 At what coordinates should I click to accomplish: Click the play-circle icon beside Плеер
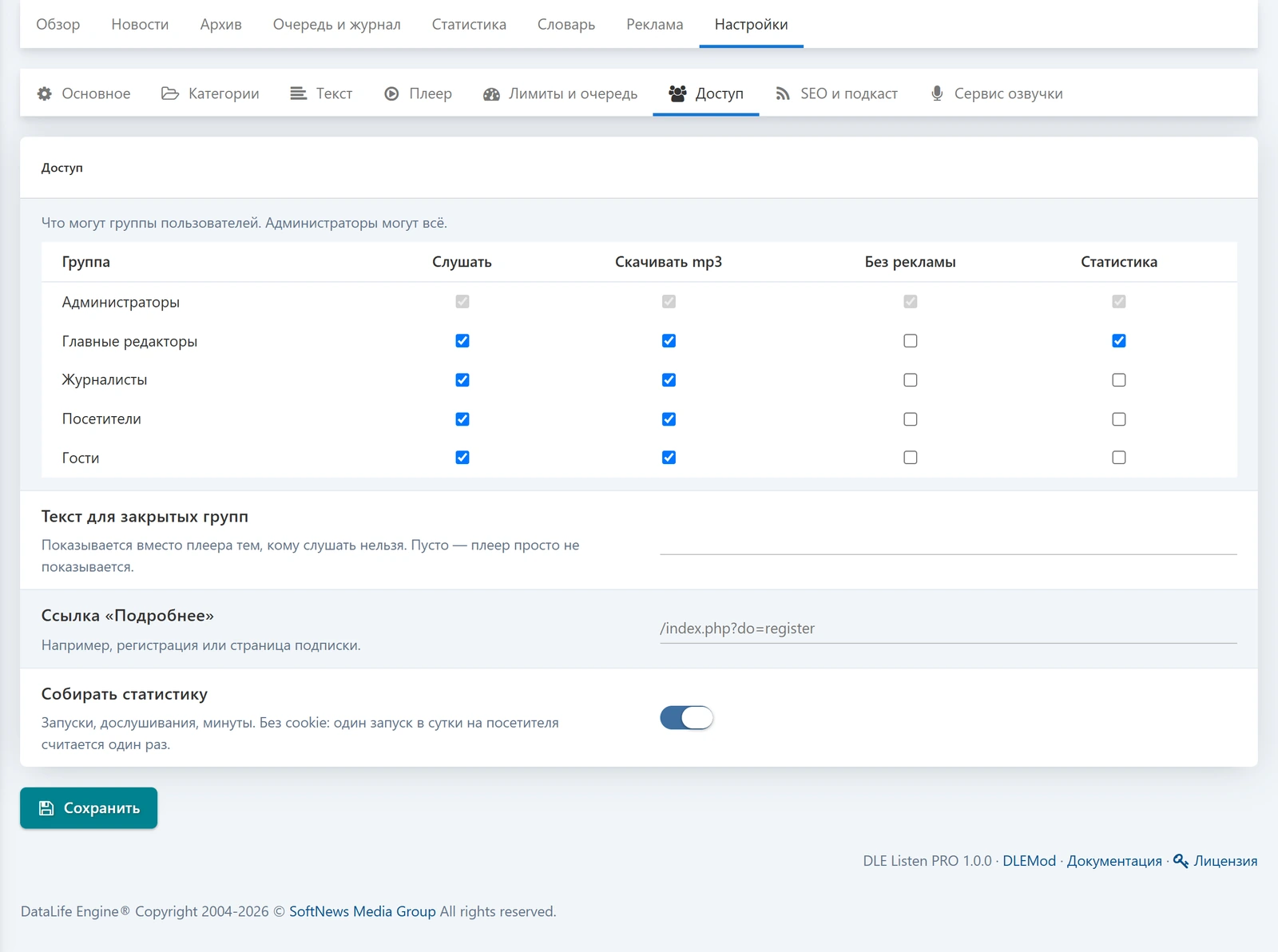coord(391,93)
